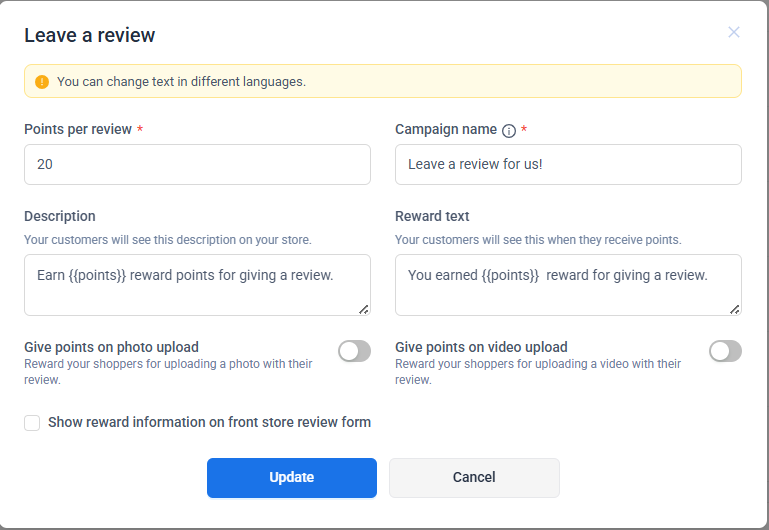Close the Leave a review dialog
The image size is (769, 530).
pyautogui.click(x=734, y=32)
